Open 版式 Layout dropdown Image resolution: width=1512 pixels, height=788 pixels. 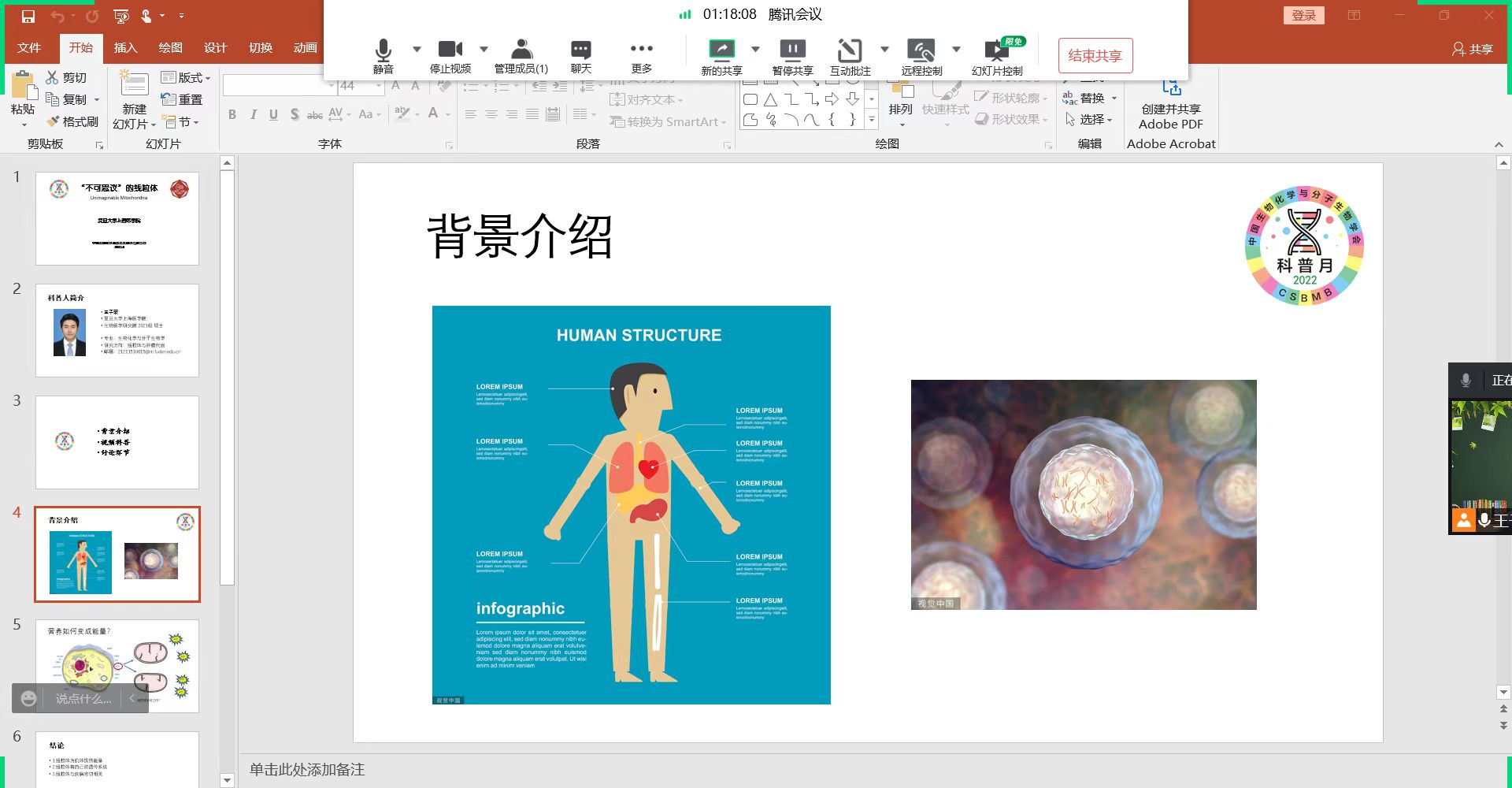(x=186, y=77)
